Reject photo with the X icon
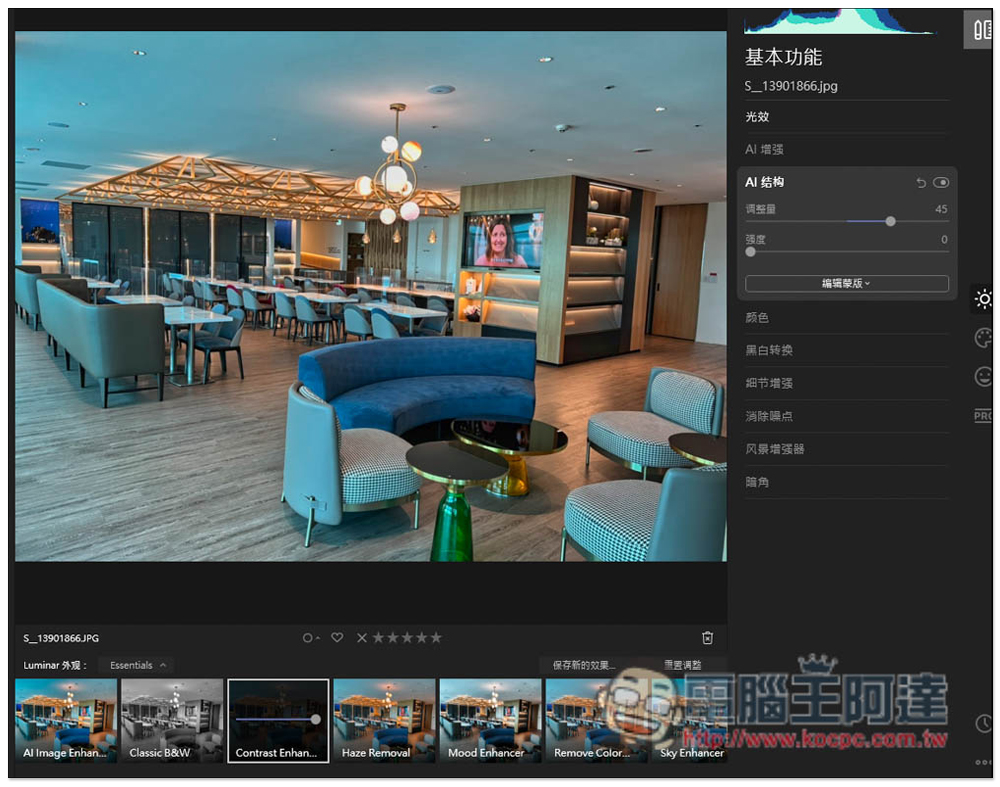The height and width of the screenshot is (787, 1000). 362,638
